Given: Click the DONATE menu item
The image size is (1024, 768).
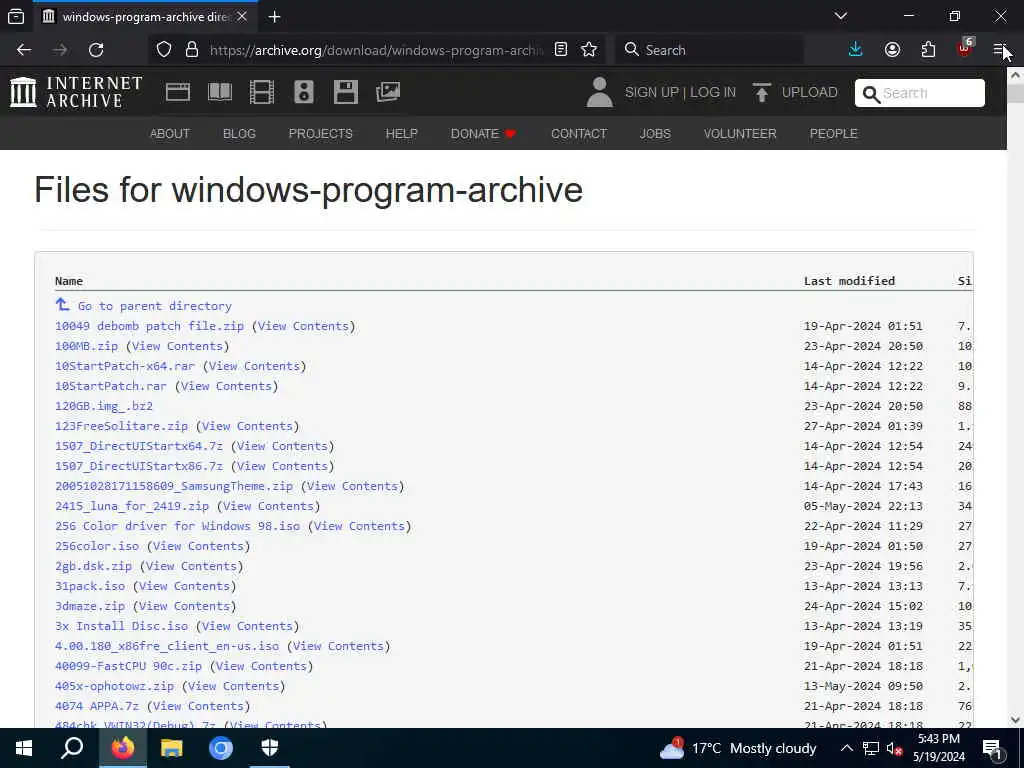Looking at the screenshot, I should tap(483, 133).
